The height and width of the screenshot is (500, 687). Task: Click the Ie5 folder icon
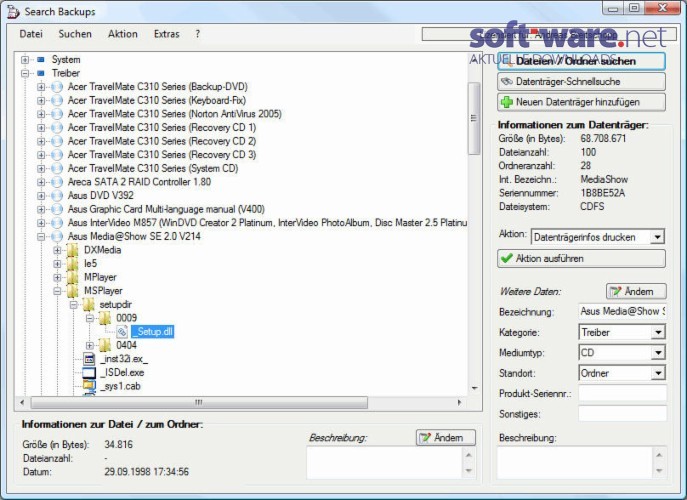click(x=73, y=264)
